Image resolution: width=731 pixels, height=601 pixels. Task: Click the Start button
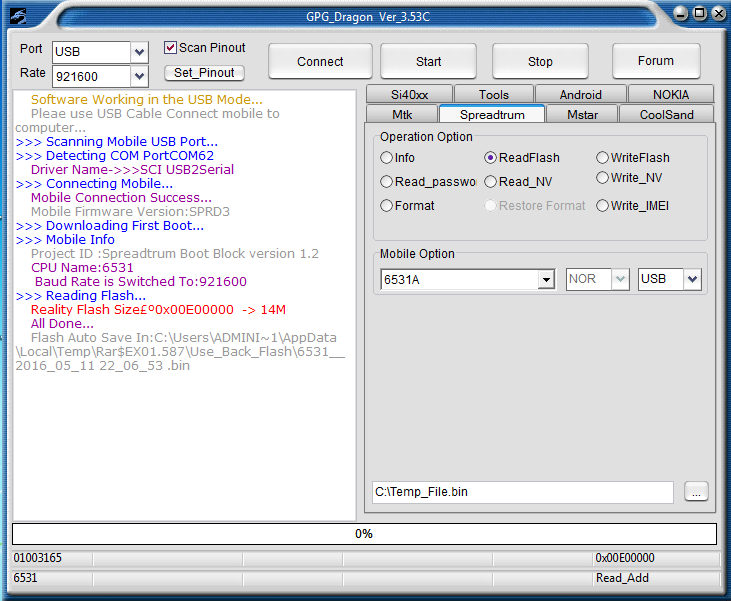coord(428,62)
